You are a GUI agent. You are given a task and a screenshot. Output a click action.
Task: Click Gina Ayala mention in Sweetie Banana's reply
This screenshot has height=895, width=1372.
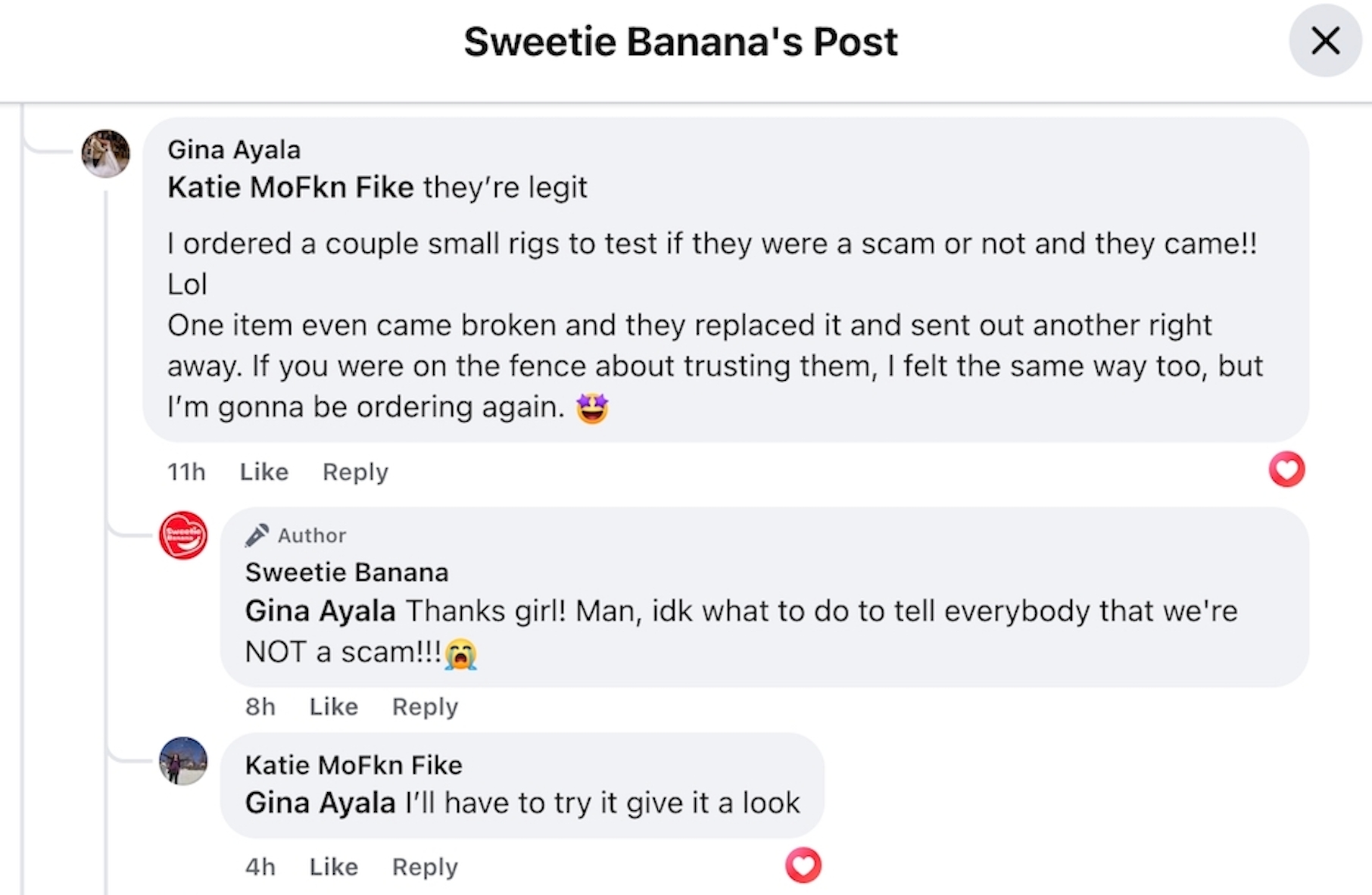[x=320, y=611]
